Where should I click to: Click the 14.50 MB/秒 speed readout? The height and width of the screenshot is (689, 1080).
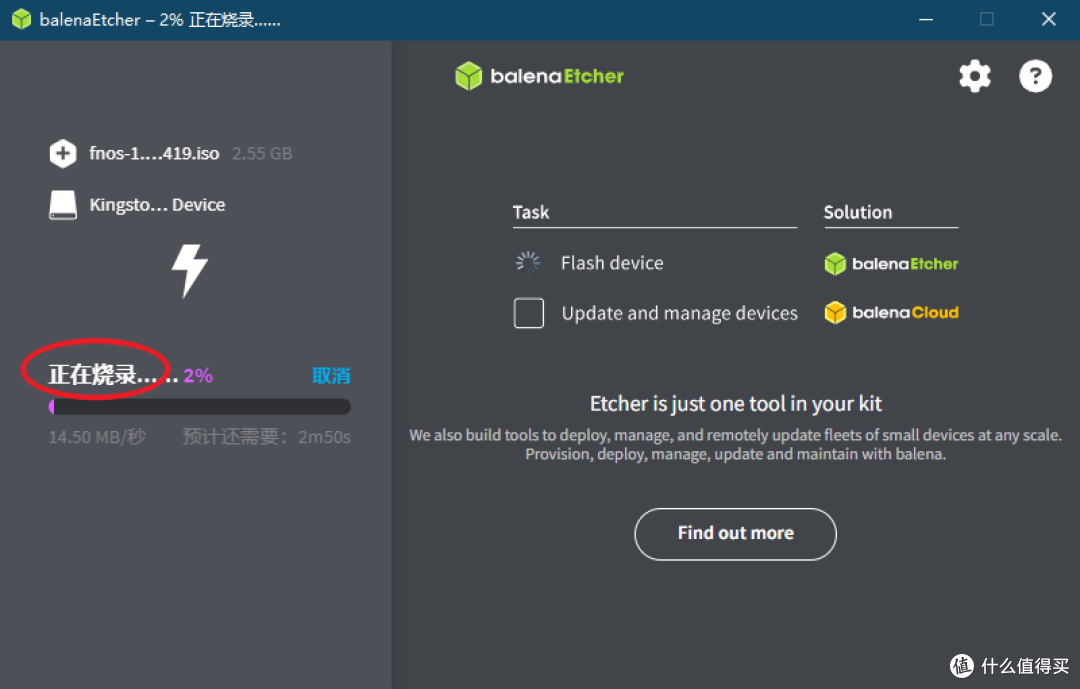click(97, 437)
